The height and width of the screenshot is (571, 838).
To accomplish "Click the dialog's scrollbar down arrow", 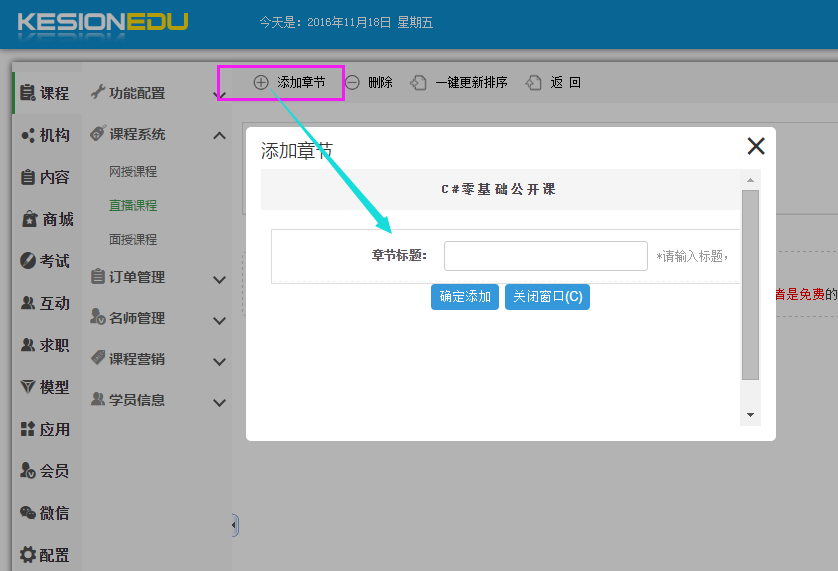I will click(x=750, y=415).
